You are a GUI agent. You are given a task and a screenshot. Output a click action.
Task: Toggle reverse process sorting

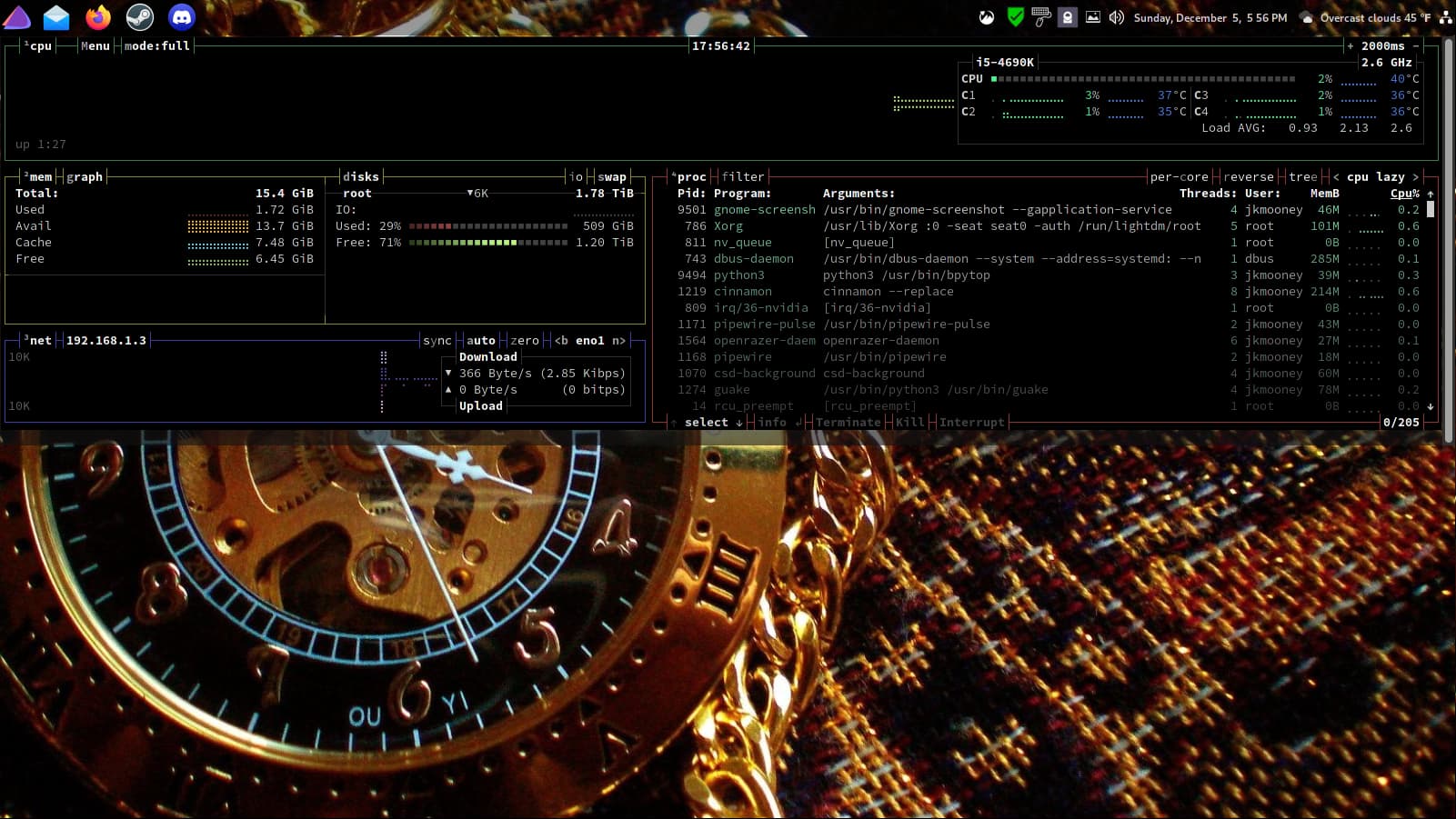click(x=1249, y=176)
